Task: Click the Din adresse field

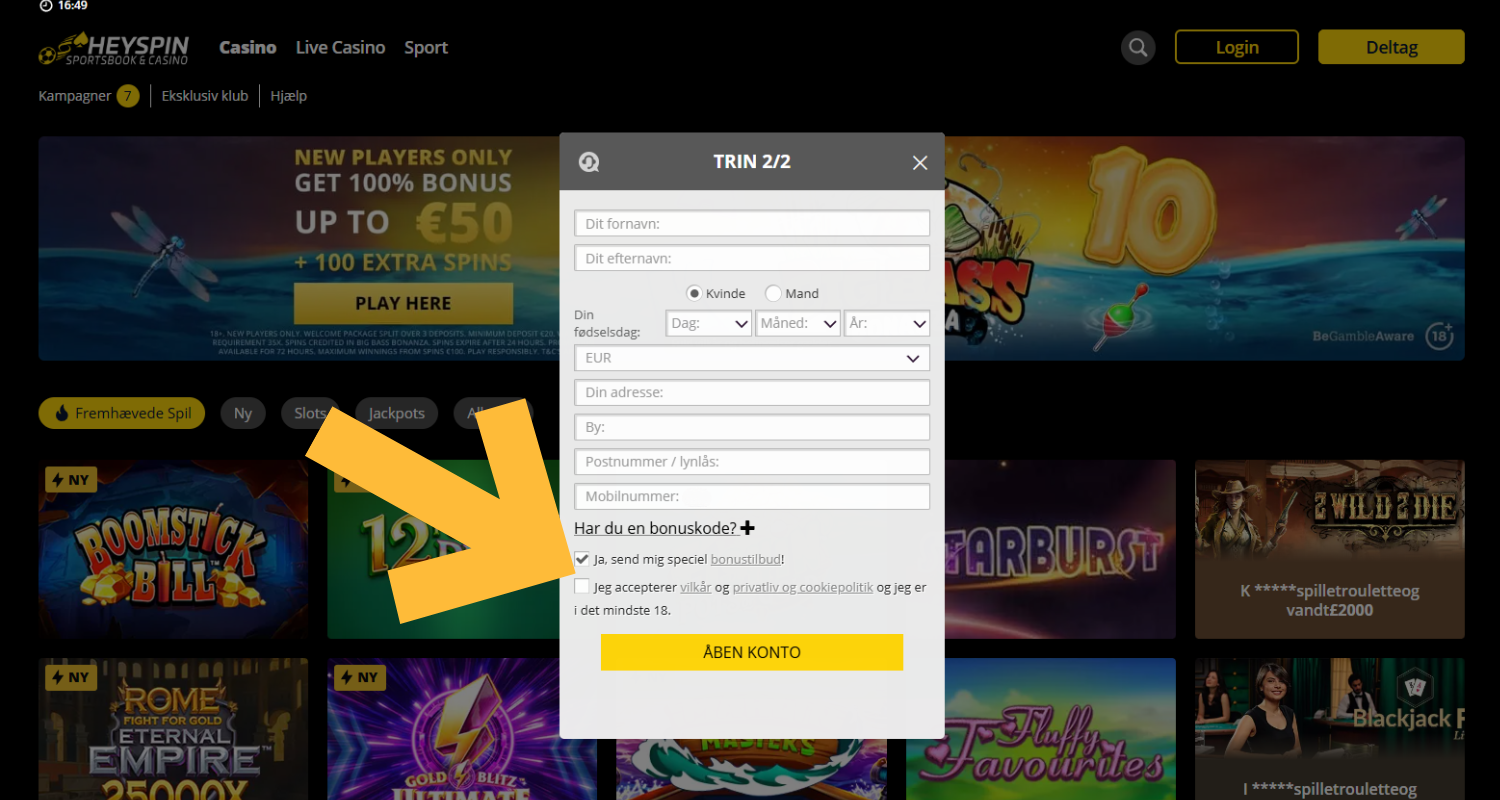Action: coord(752,392)
